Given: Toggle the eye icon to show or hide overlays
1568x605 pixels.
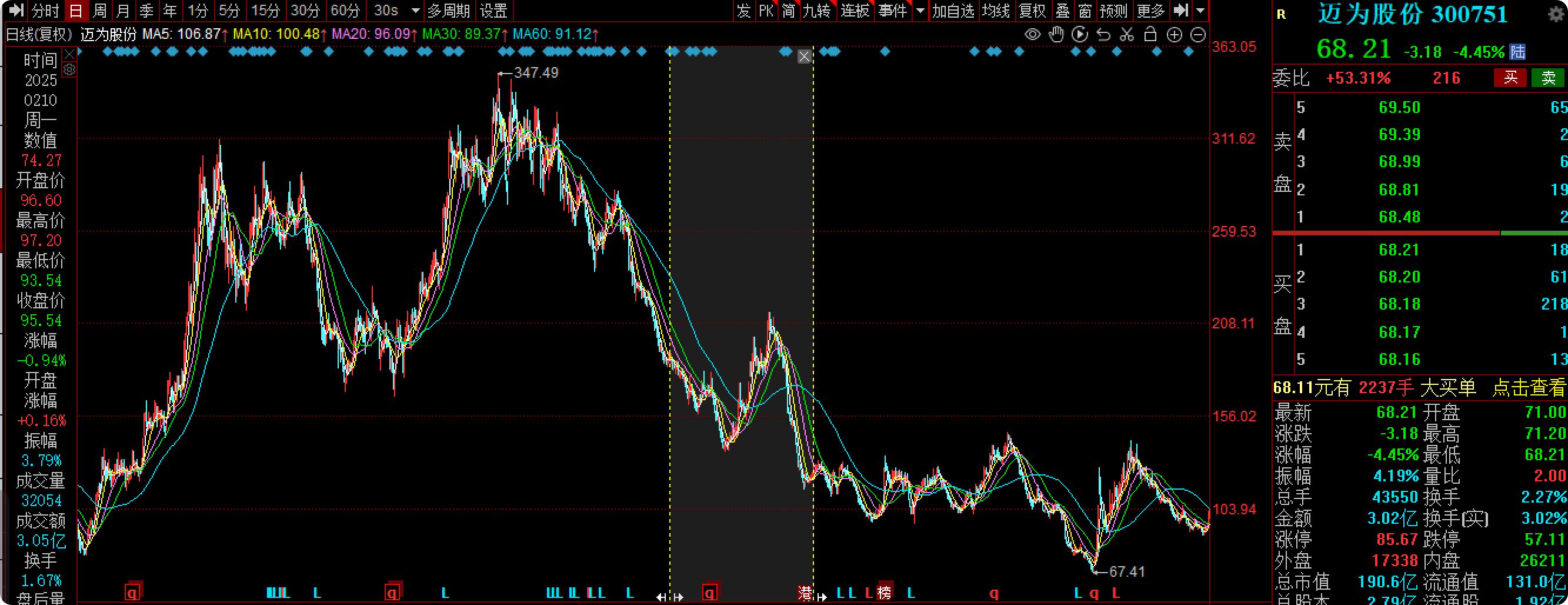Looking at the screenshot, I should click(x=1032, y=35).
